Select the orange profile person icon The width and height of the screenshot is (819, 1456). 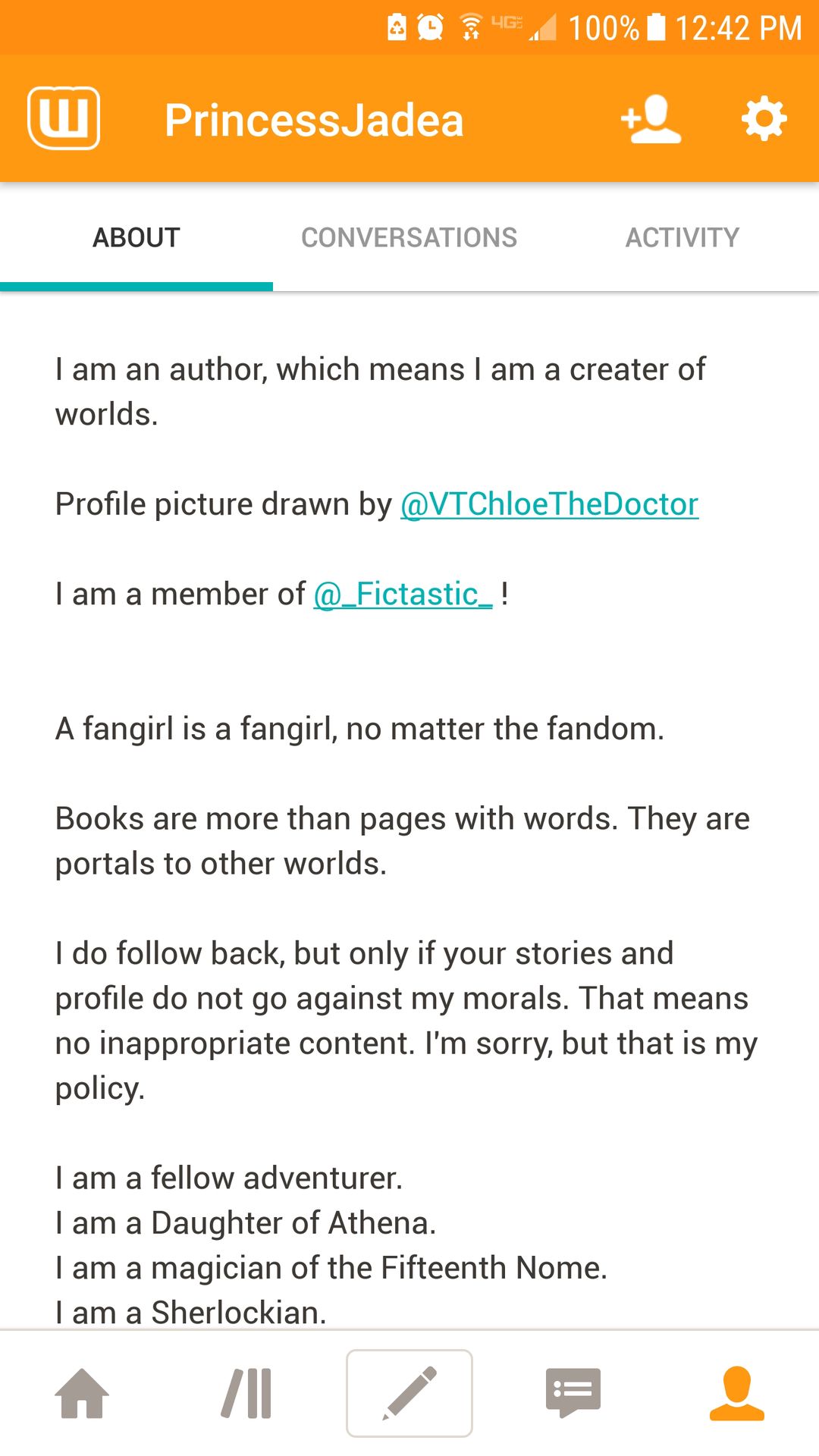737,1393
